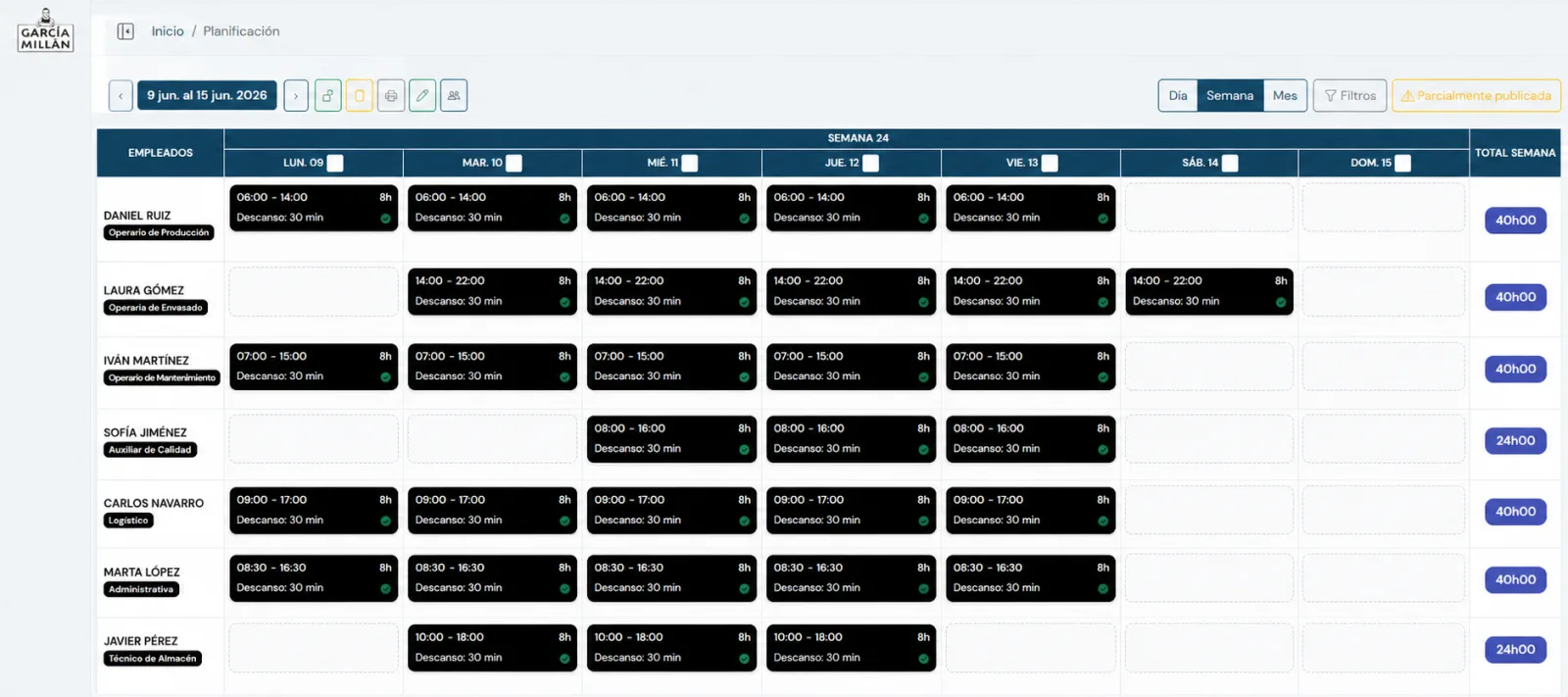The image size is (1568, 697).
Task: Click Laura Gómez Saturday shift green check
Action: 1281,302
